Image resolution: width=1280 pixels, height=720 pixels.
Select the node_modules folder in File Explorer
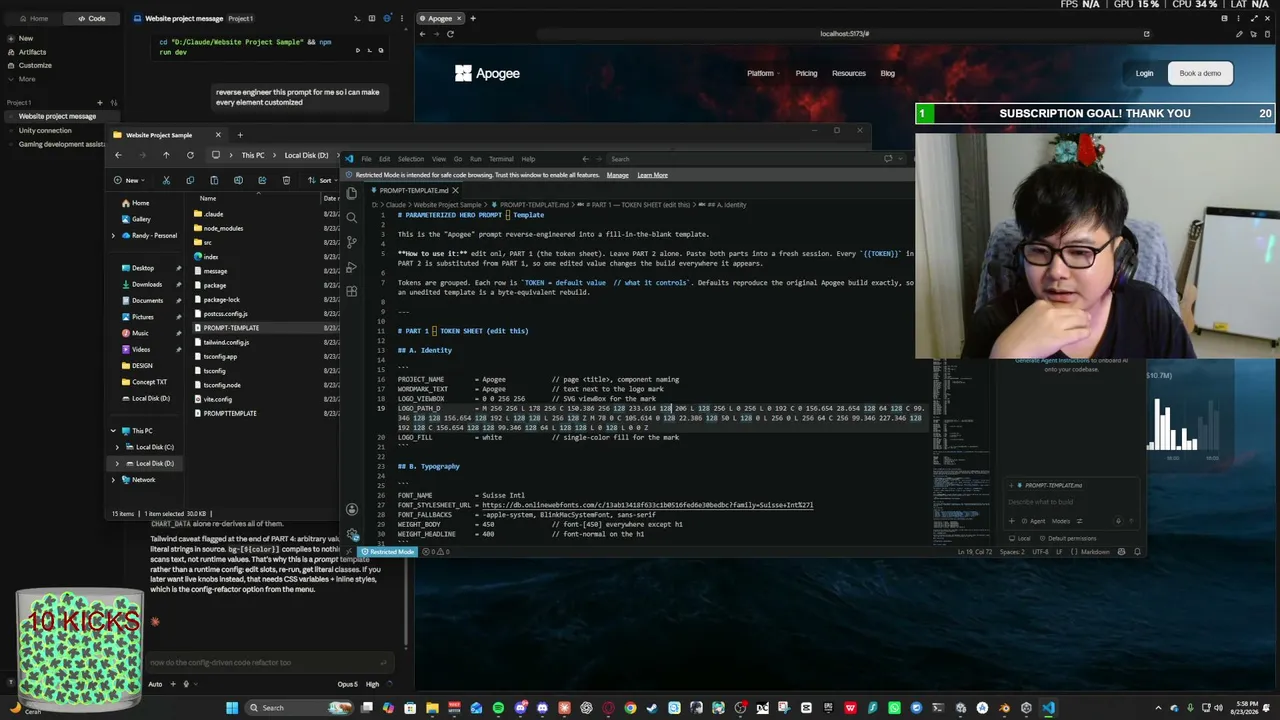(223, 228)
